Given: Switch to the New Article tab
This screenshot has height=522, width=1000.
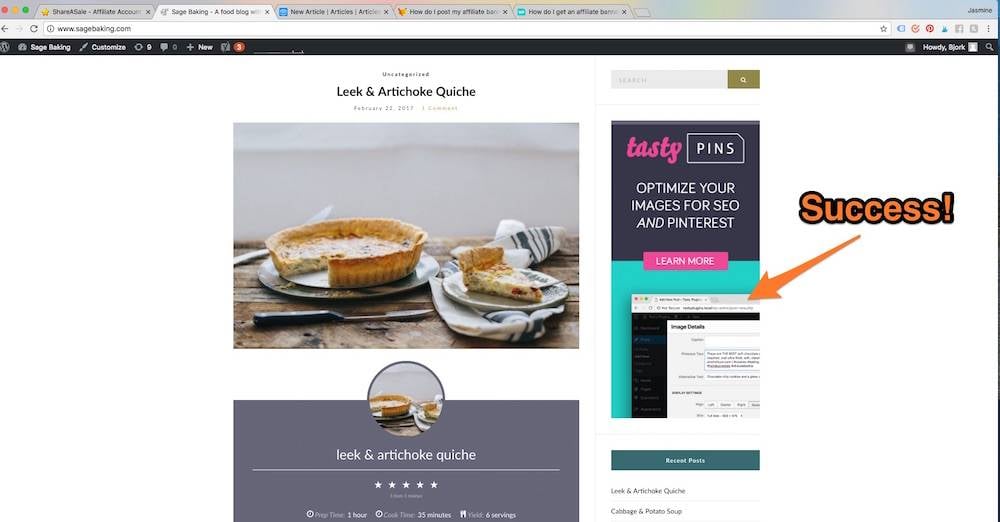Looking at the screenshot, I should (335, 11).
